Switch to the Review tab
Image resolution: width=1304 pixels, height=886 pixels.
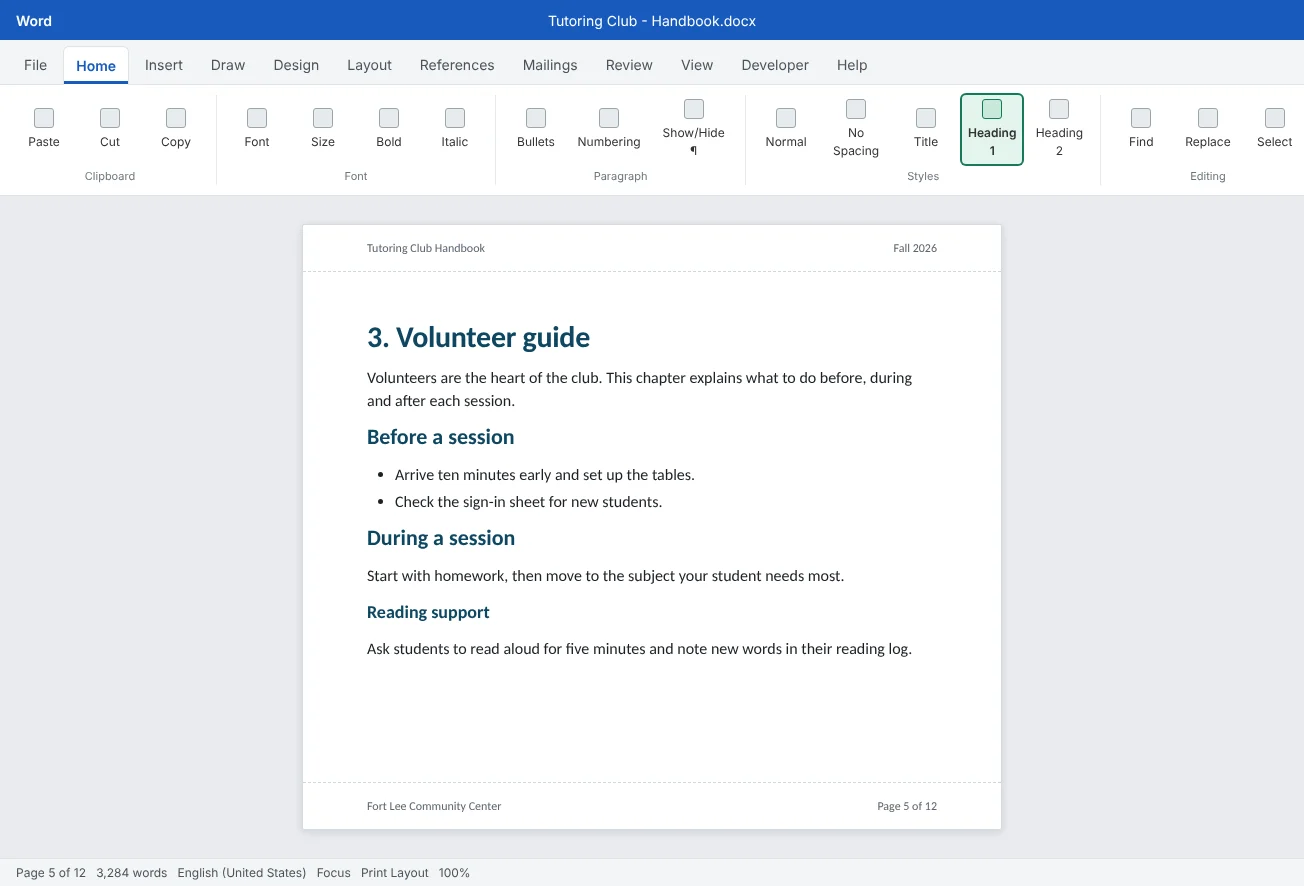[629, 65]
